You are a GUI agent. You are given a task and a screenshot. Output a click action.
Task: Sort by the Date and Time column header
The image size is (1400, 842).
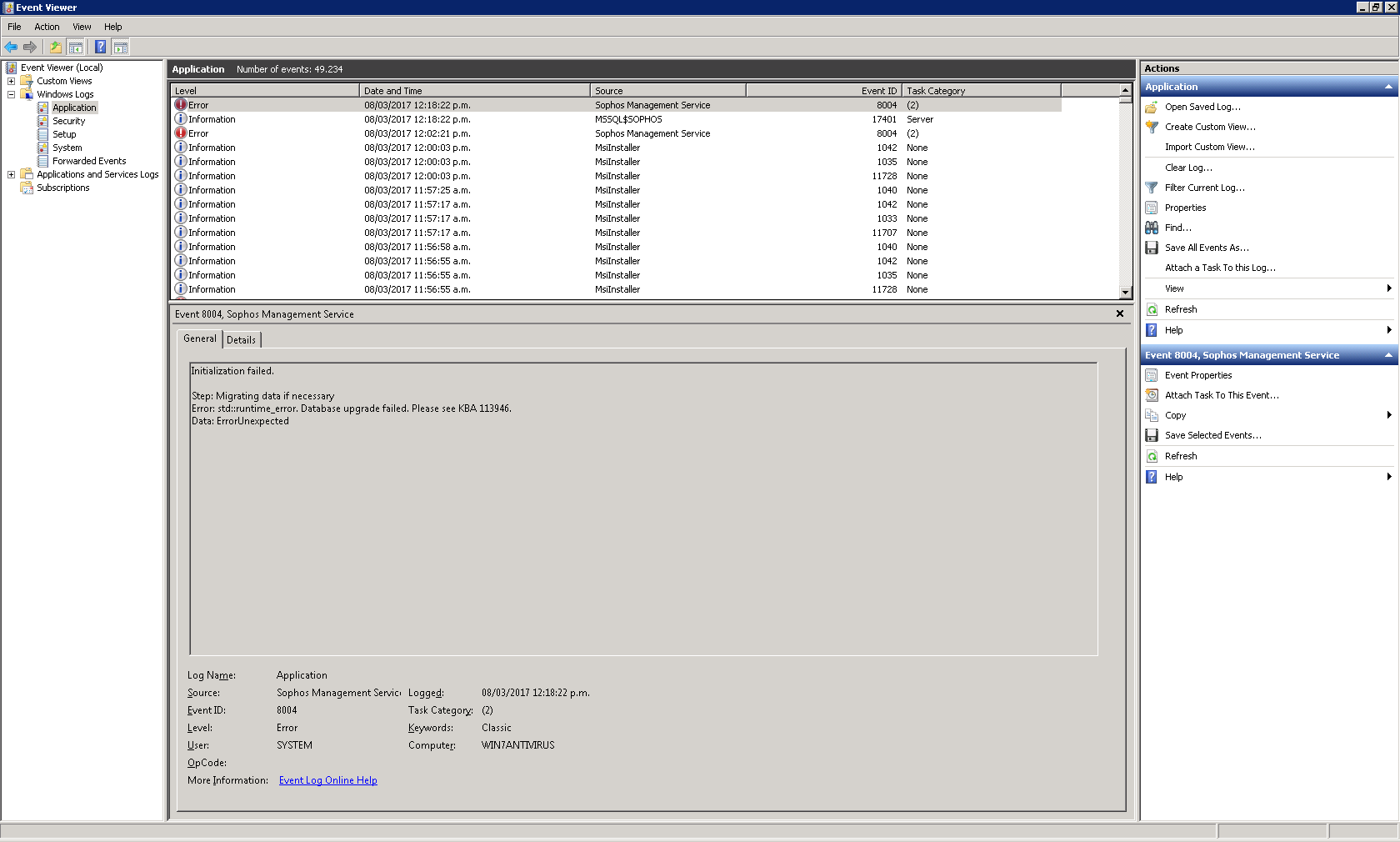tap(475, 91)
